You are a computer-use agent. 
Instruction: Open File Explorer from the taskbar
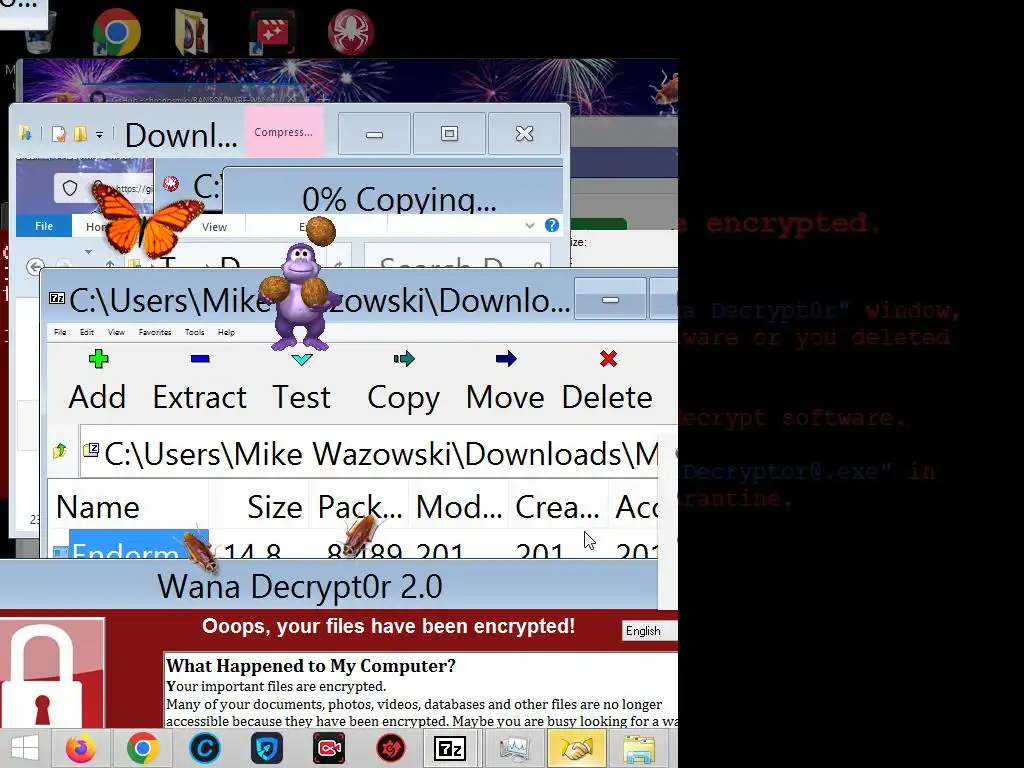click(x=639, y=748)
